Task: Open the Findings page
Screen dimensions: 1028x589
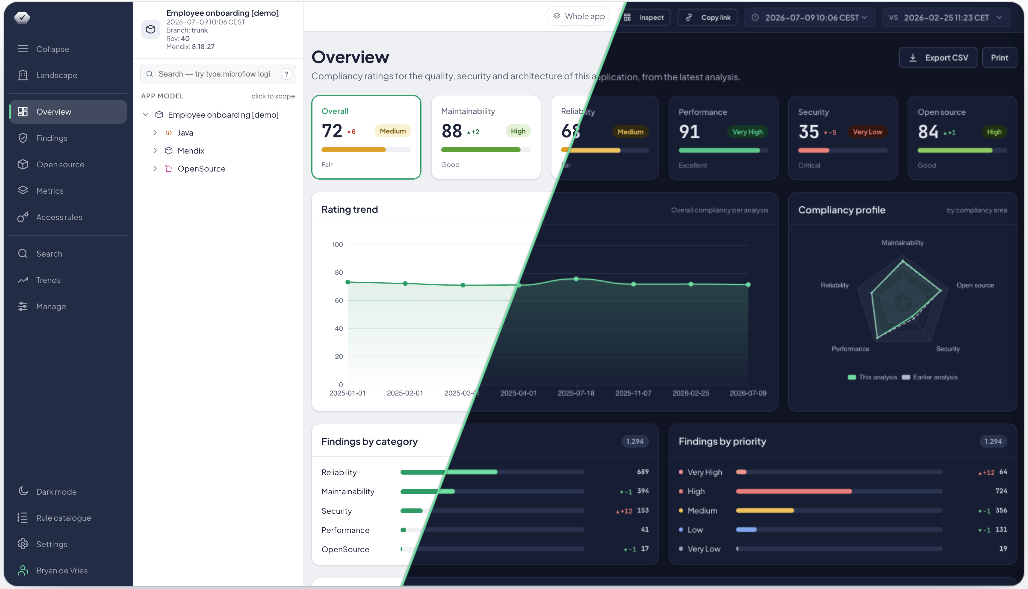Action: click(68, 138)
